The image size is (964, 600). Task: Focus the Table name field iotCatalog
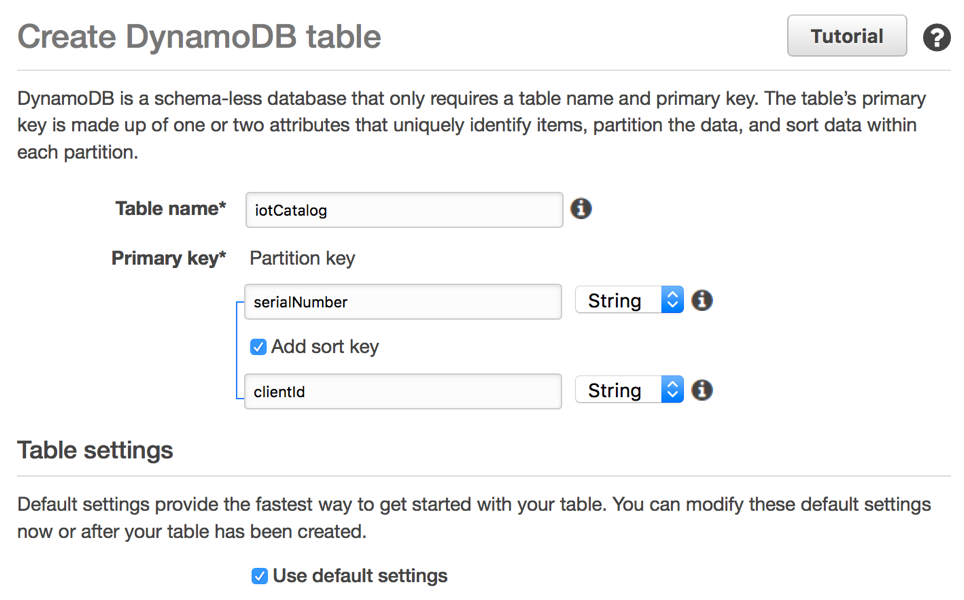click(404, 210)
